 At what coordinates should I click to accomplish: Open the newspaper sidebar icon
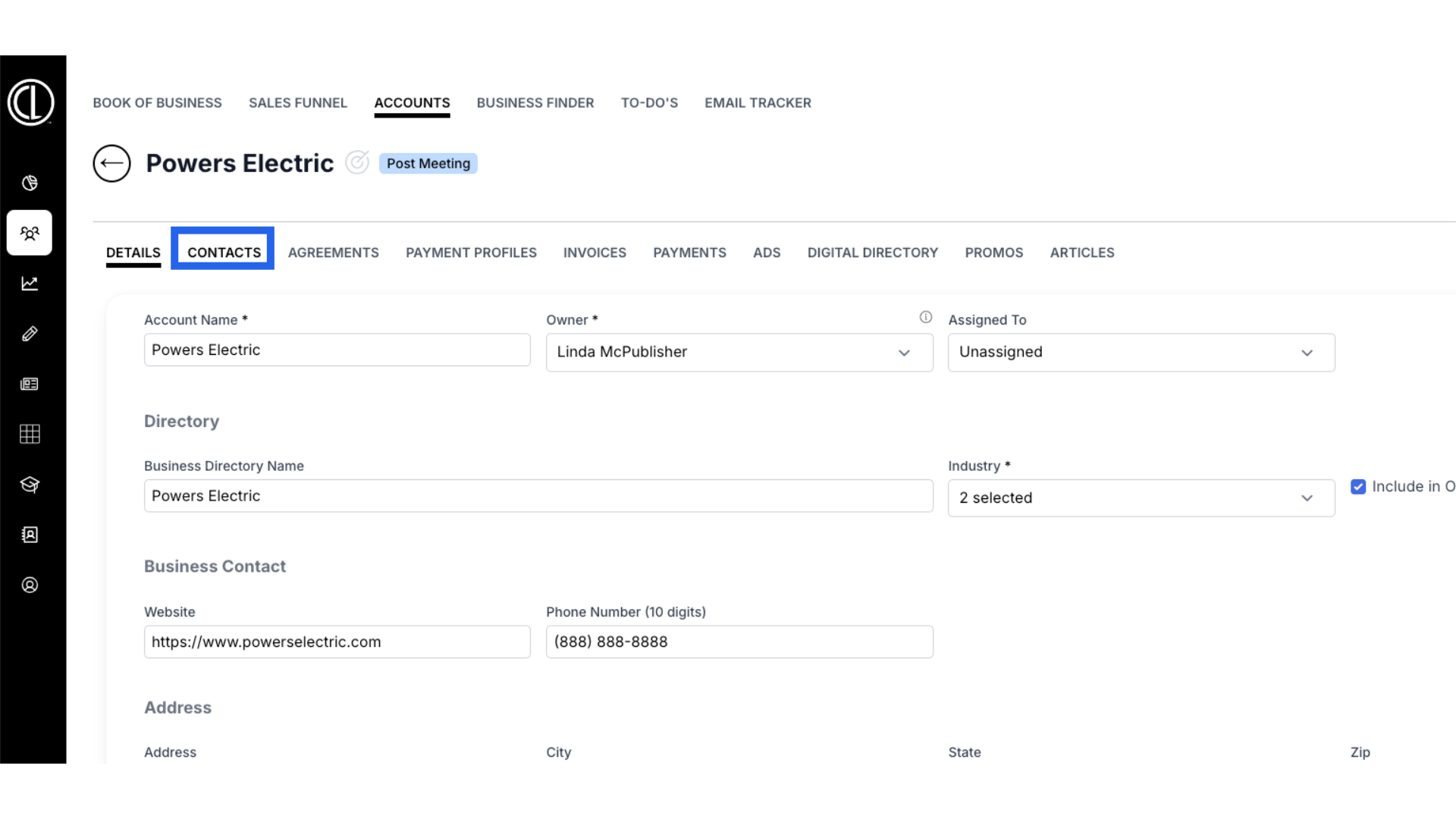click(x=30, y=384)
